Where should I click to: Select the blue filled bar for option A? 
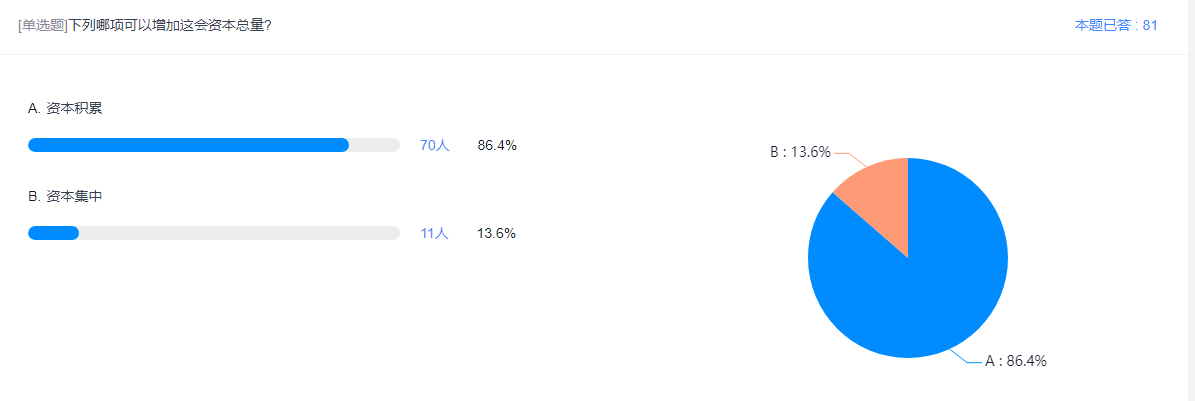(188, 145)
